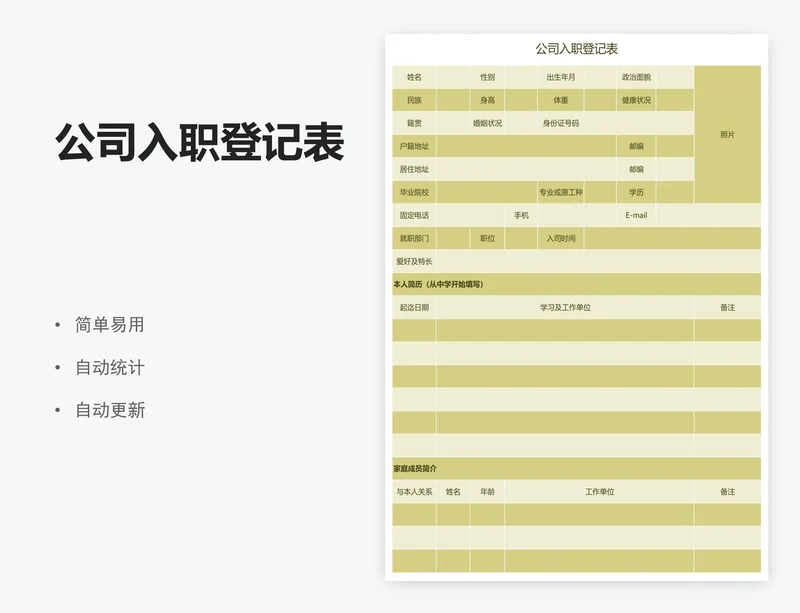This screenshot has height=613, width=800.
Task: Click the large bold heading 公司入职登记表
Action: point(199,142)
